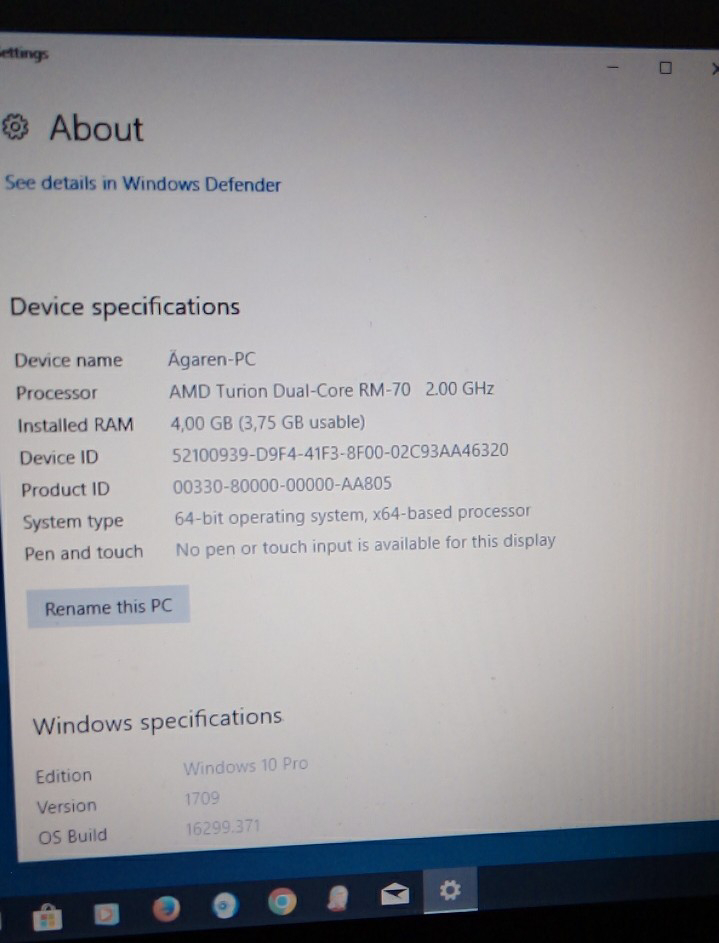Click the Processor label

click(57, 393)
